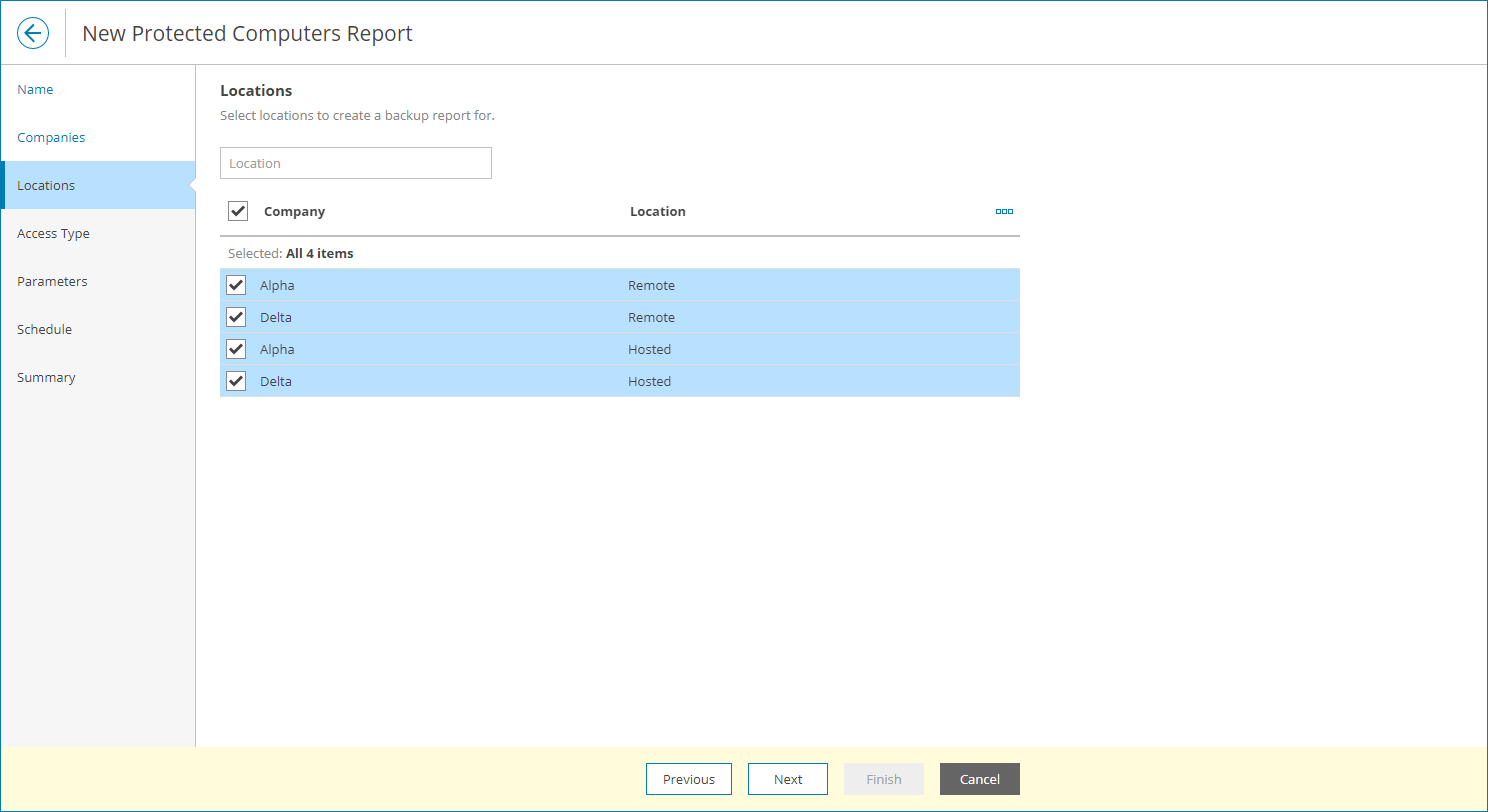Sort by the Location column header
Viewport: 1488px width, 812px height.
[658, 211]
